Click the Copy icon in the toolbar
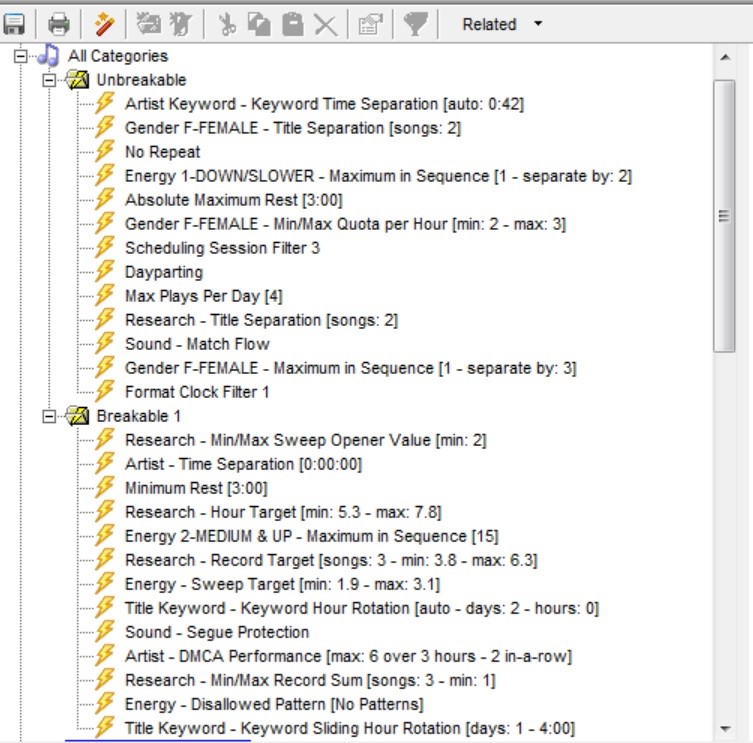Viewport: 753px width, 743px height. click(259, 24)
